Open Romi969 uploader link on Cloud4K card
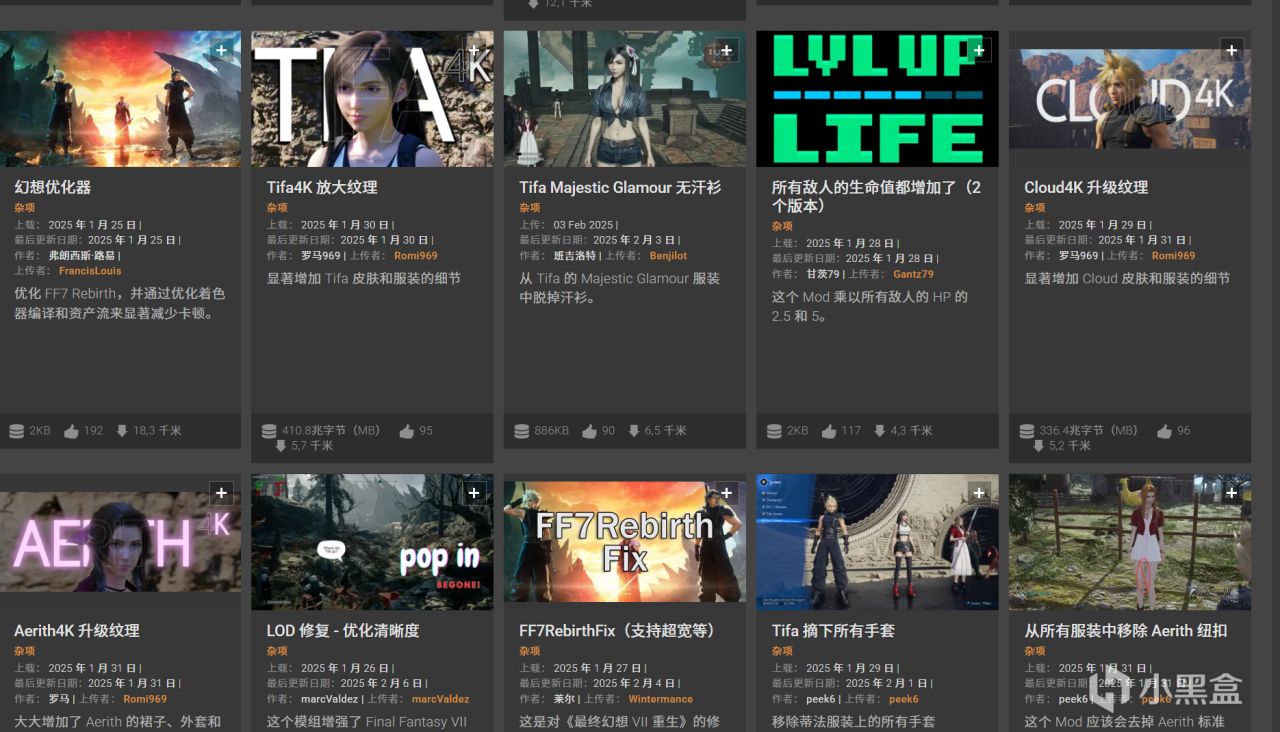Viewport: 1280px width, 732px height. coord(1173,256)
